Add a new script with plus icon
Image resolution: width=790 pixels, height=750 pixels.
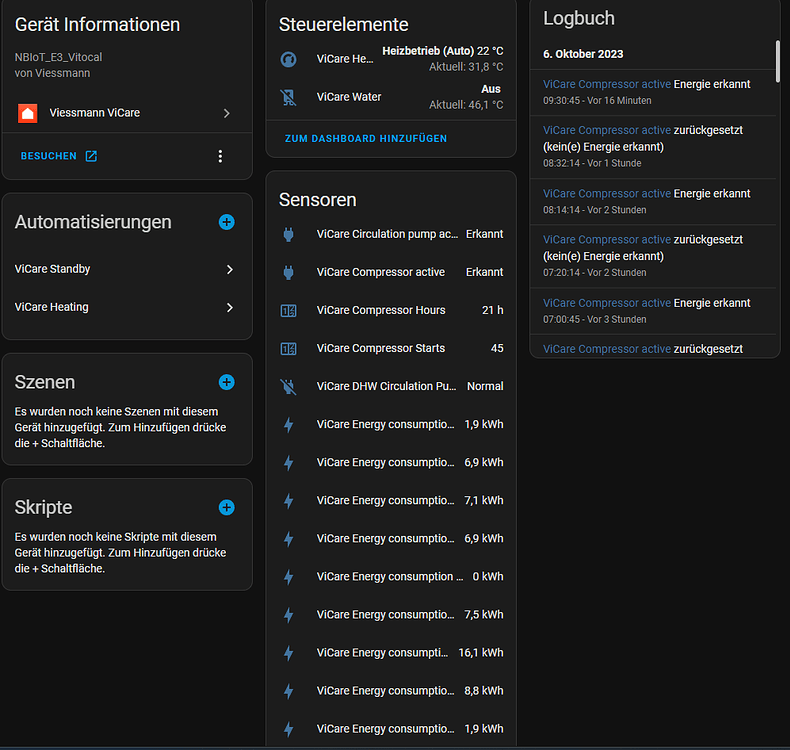tap(226, 507)
